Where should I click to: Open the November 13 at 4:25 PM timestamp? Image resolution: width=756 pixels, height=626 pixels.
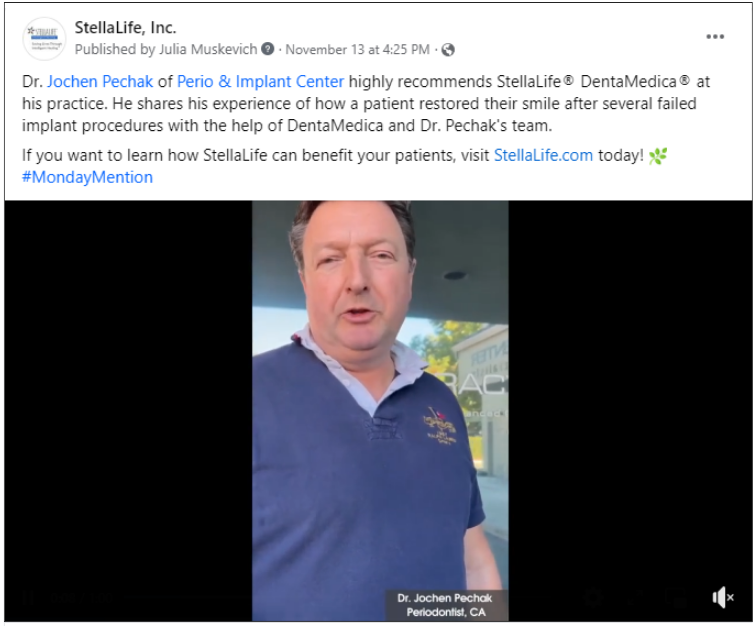[357, 50]
